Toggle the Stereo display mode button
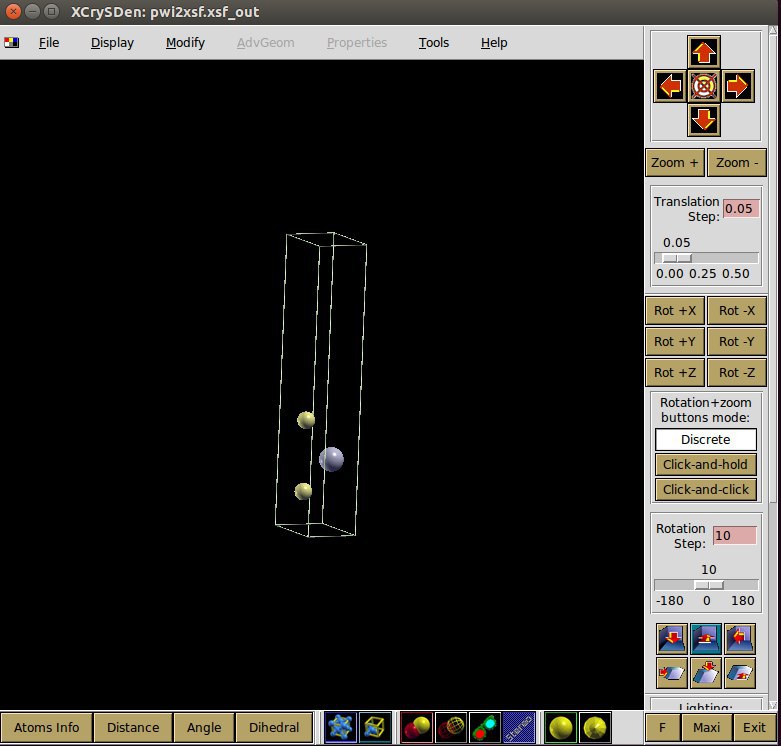This screenshot has height=746, width=781. pyautogui.click(x=519, y=728)
